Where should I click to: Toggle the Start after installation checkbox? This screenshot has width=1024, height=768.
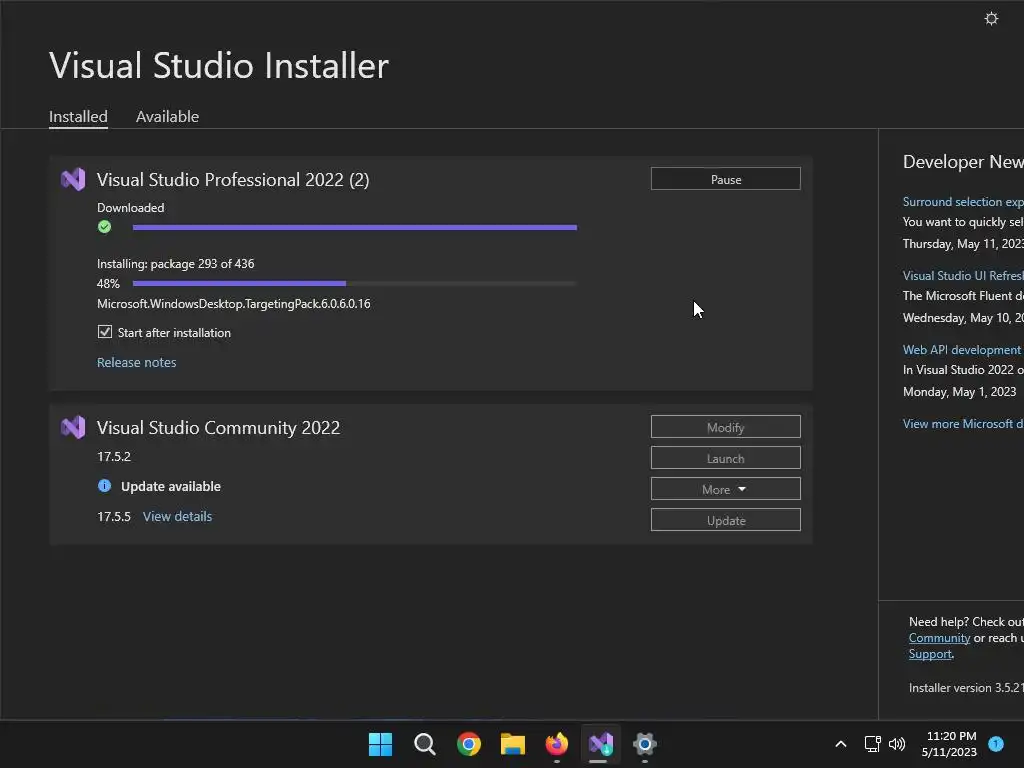(104, 332)
